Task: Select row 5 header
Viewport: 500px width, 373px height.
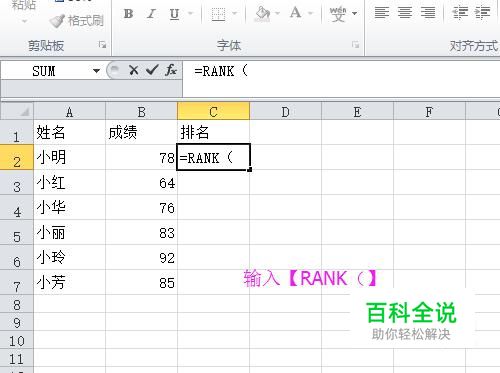Action: (17, 232)
